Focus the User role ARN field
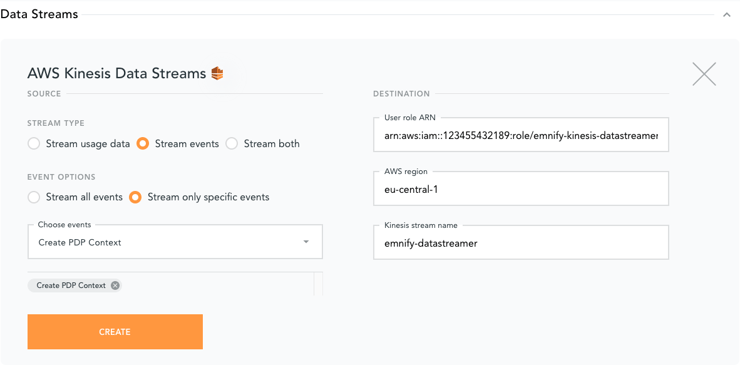 [x=521, y=135]
